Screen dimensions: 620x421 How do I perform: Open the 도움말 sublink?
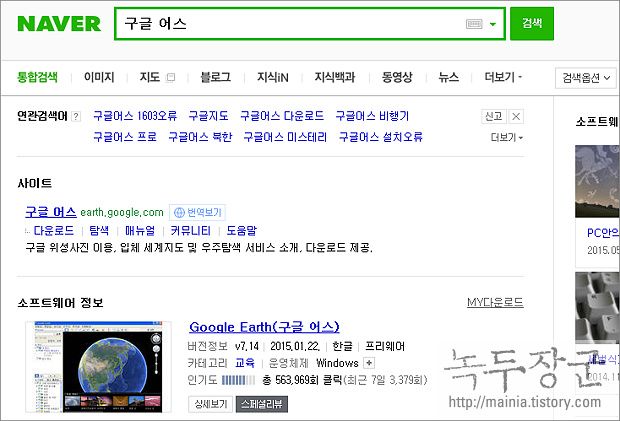pos(242,230)
